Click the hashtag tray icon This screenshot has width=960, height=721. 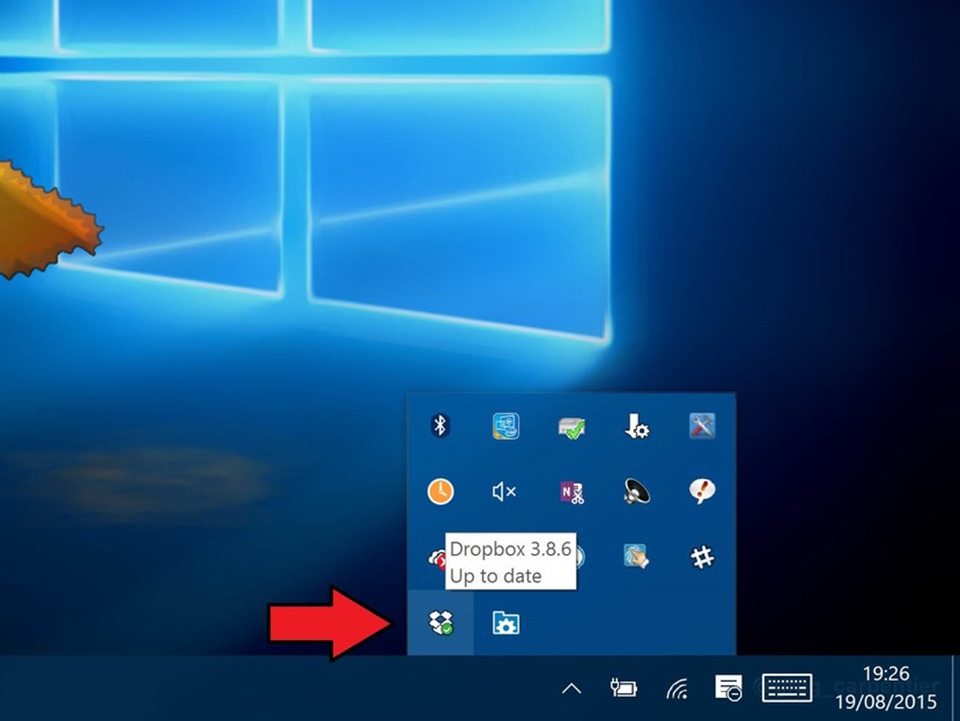pos(700,558)
